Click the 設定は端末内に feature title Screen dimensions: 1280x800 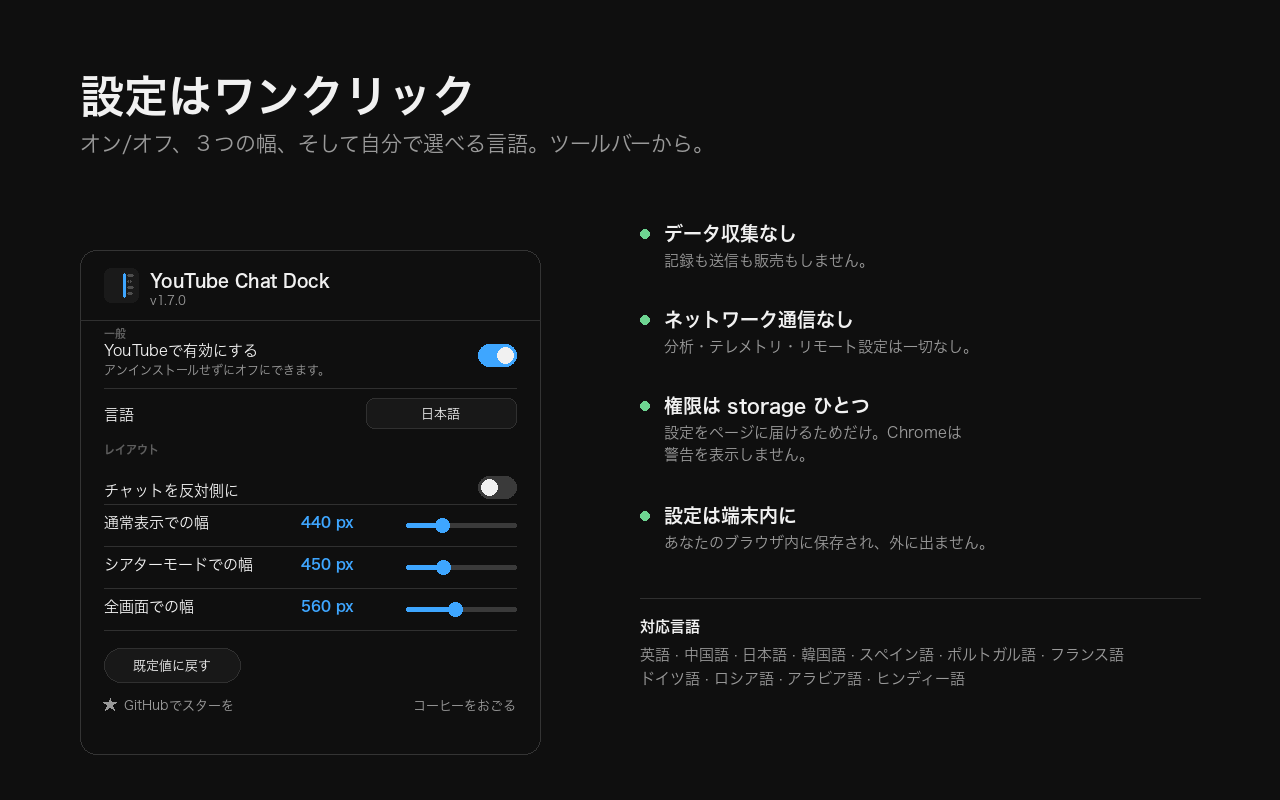point(730,515)
